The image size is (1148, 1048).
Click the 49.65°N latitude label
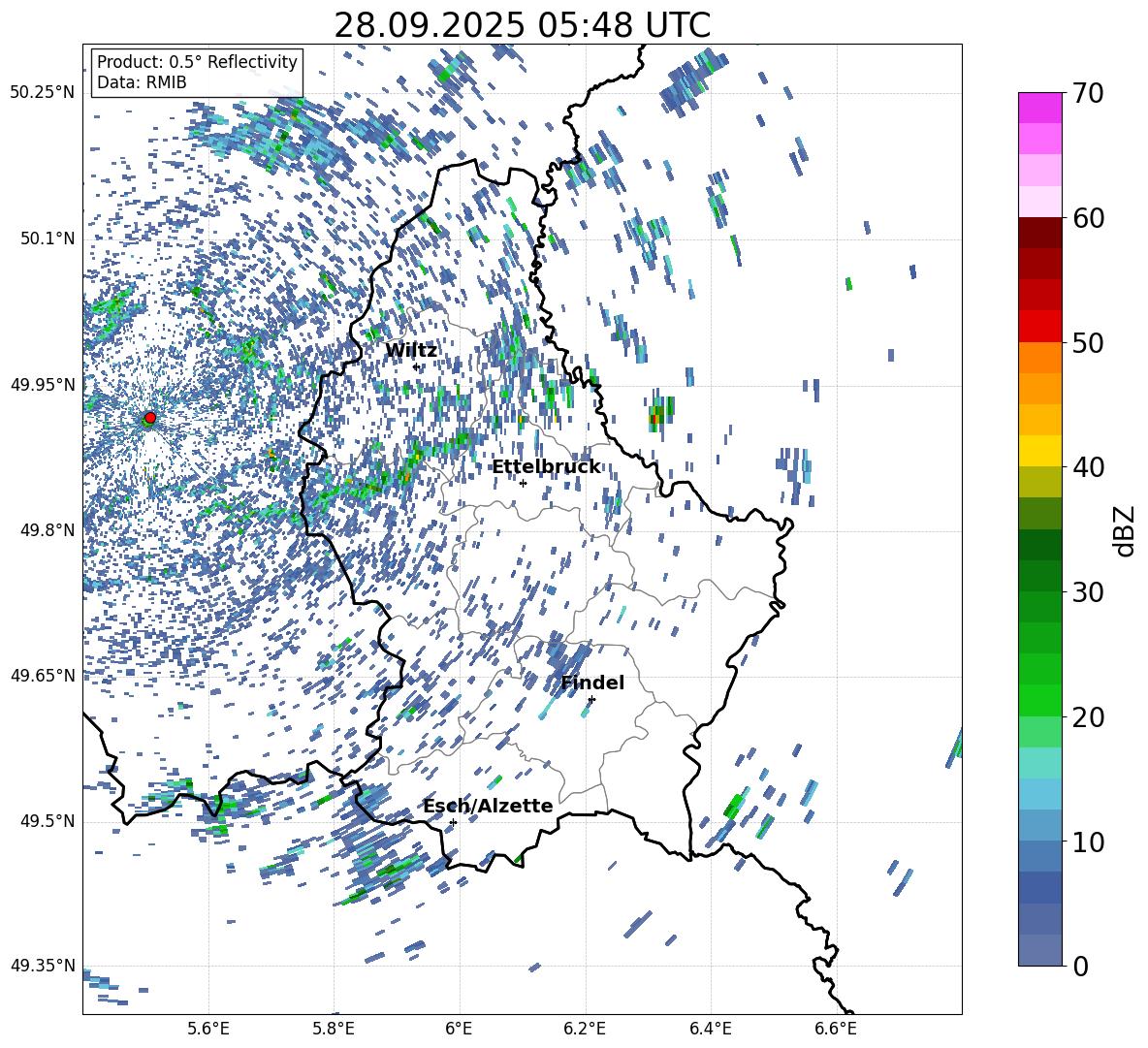point(43,675)
